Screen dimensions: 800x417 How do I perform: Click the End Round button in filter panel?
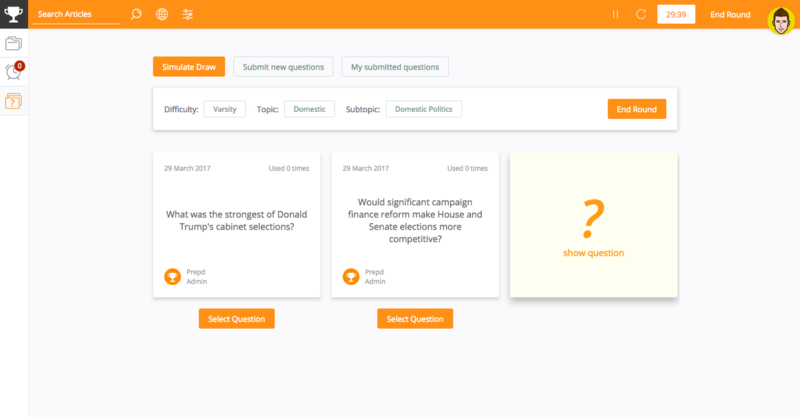637,109
